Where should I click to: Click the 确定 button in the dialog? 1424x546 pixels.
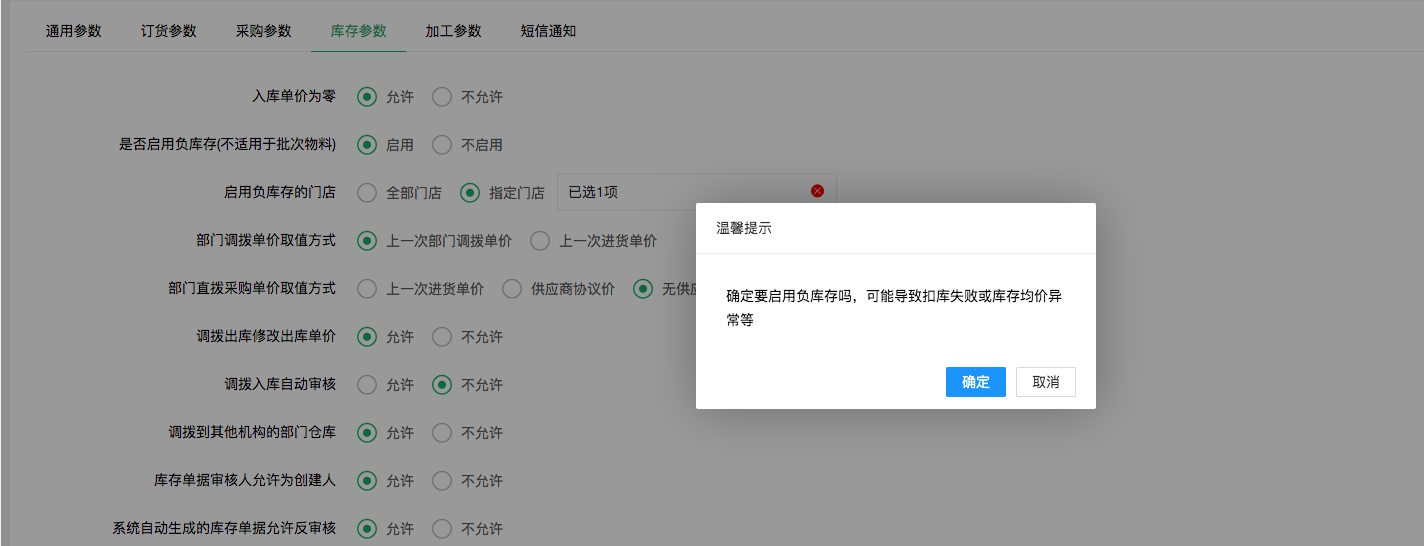(x=975, y=382)
